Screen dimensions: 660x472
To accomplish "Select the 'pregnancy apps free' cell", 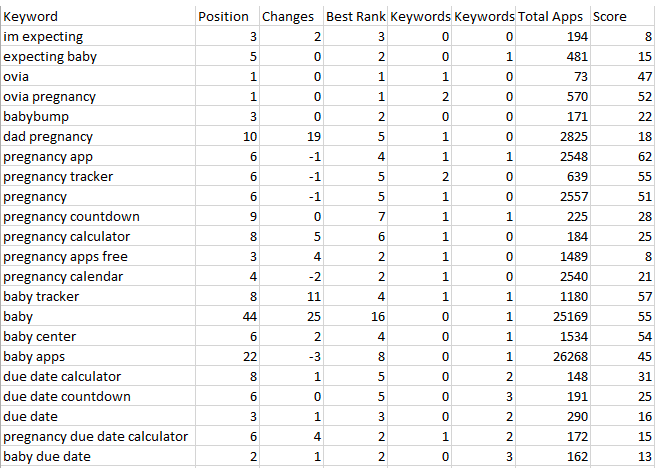I will 98,256.
